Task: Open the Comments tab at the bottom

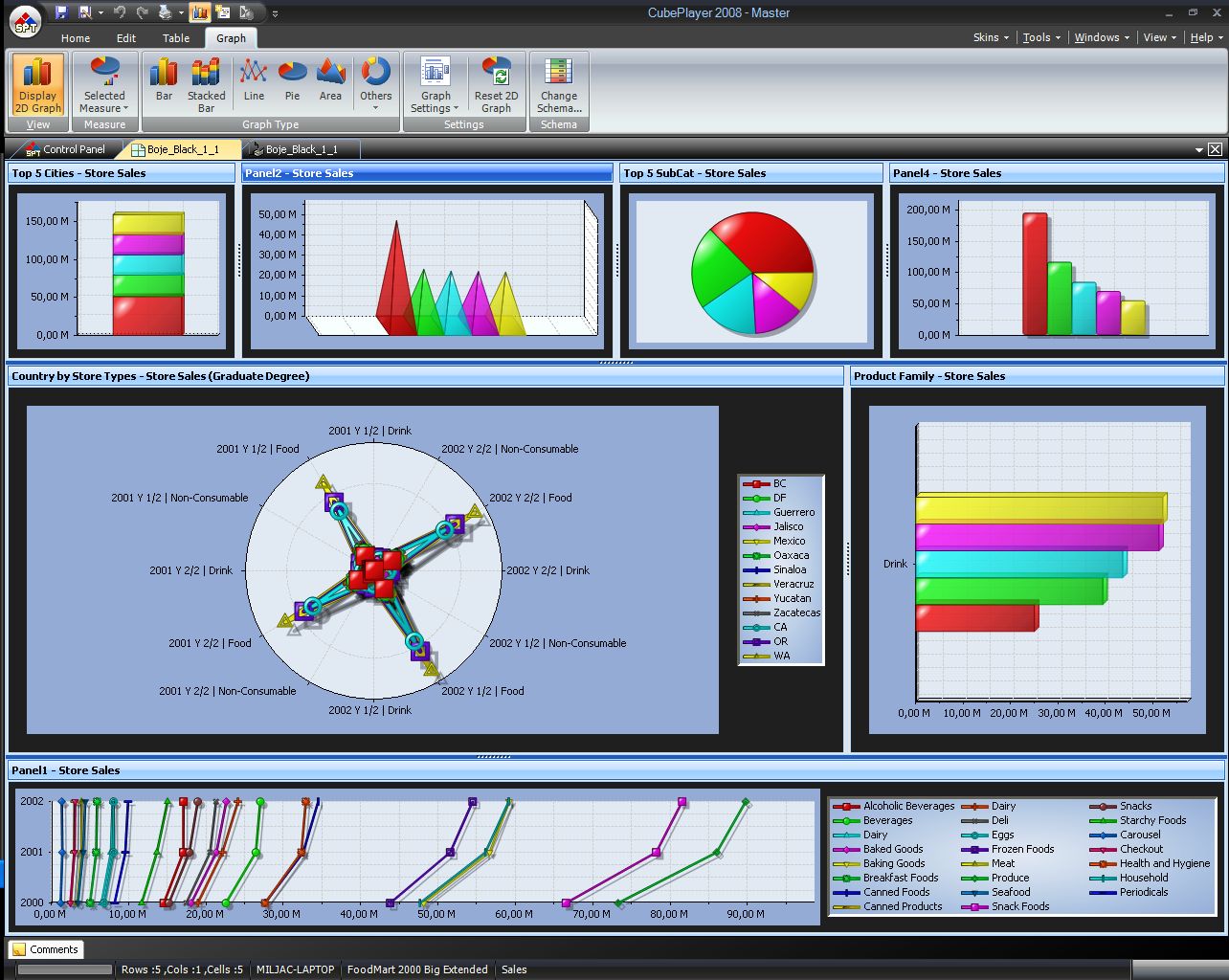Action: coord(46,949)
